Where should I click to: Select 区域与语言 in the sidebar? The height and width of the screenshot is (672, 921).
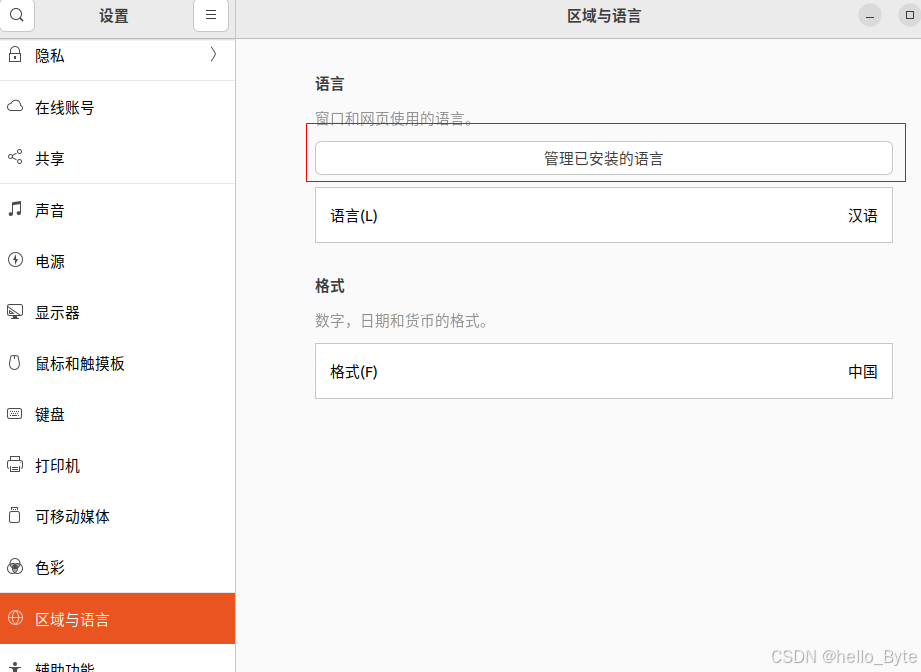pyautogui.click(x=72, y=619)
